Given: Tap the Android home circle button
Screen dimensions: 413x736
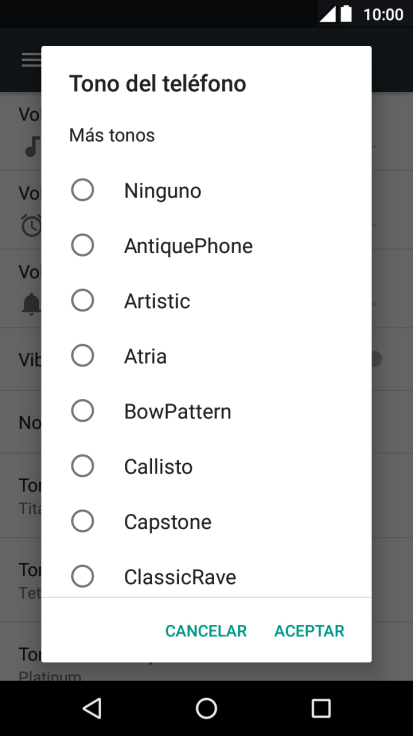Looking at the screenshot, I should [x=206, y=708].
